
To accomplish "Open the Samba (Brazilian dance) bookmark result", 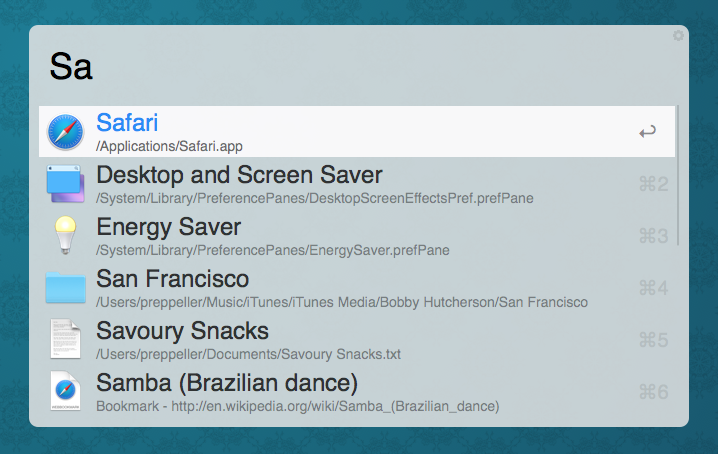I will [227, 383].
